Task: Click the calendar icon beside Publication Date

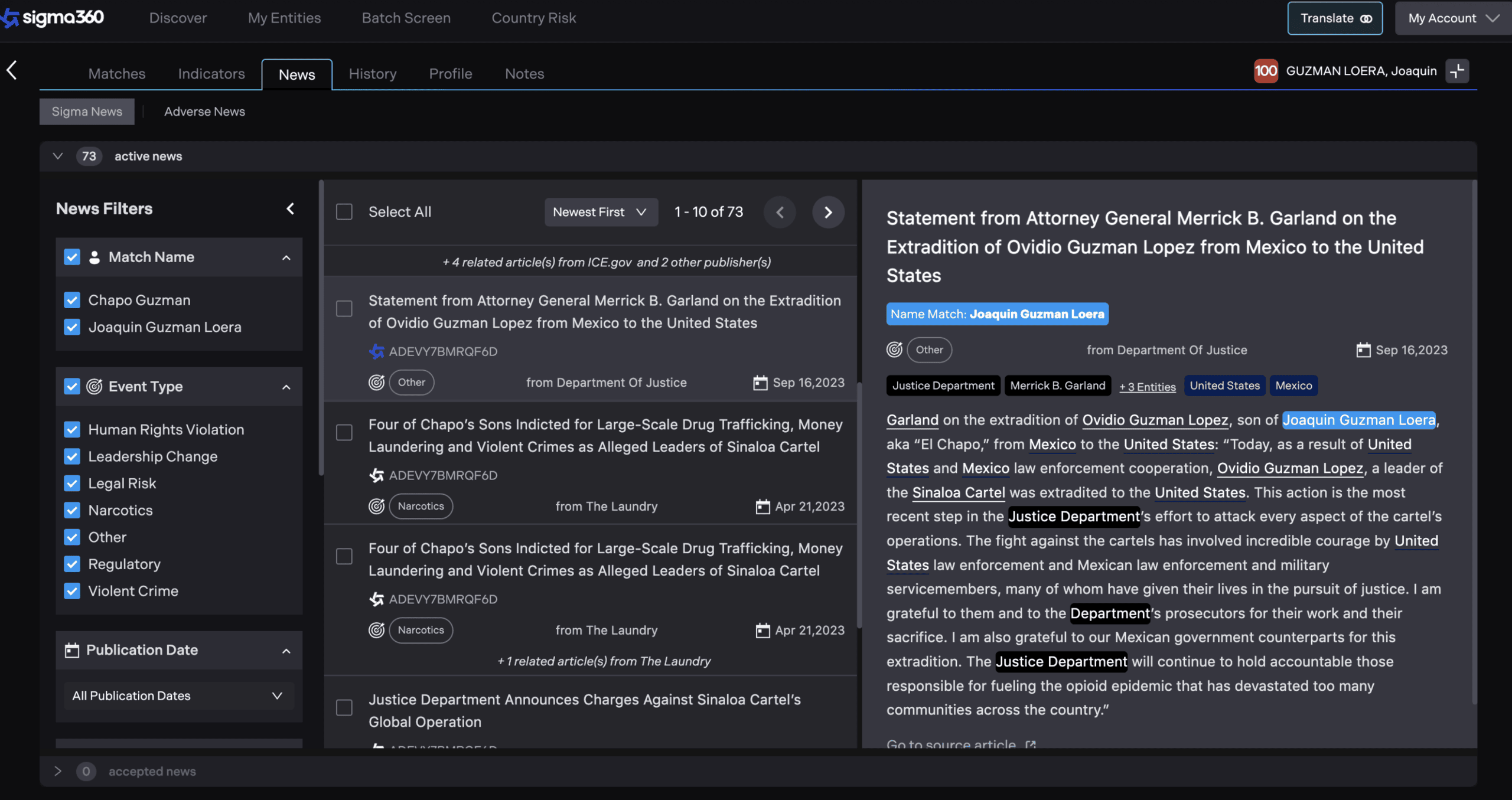Action: tap(71, 650)
